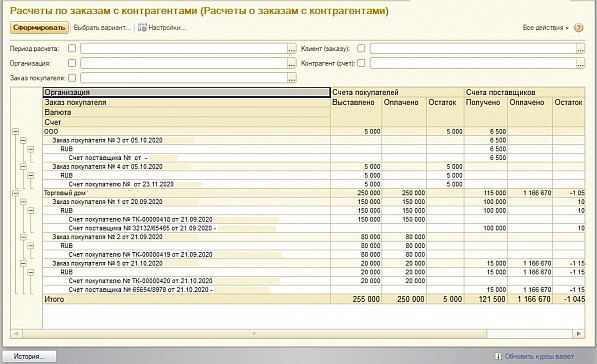Collapse RUB group under order № 5
The height and width of the screenshot is (364, 597).
click(30, 272)
